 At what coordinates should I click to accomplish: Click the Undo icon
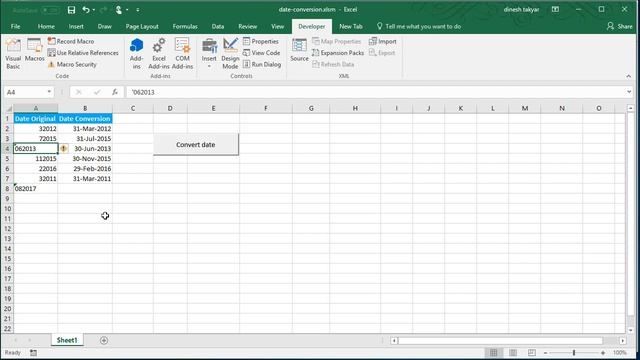(x=85, y=10)
